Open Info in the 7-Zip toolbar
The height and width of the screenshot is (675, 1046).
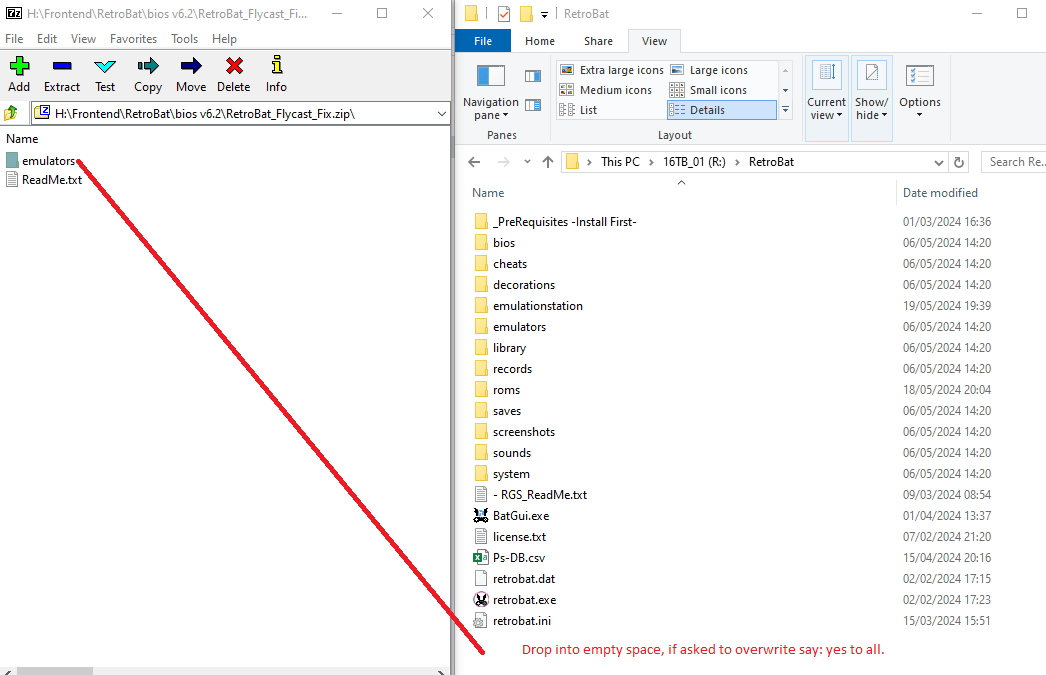(276, 74)
